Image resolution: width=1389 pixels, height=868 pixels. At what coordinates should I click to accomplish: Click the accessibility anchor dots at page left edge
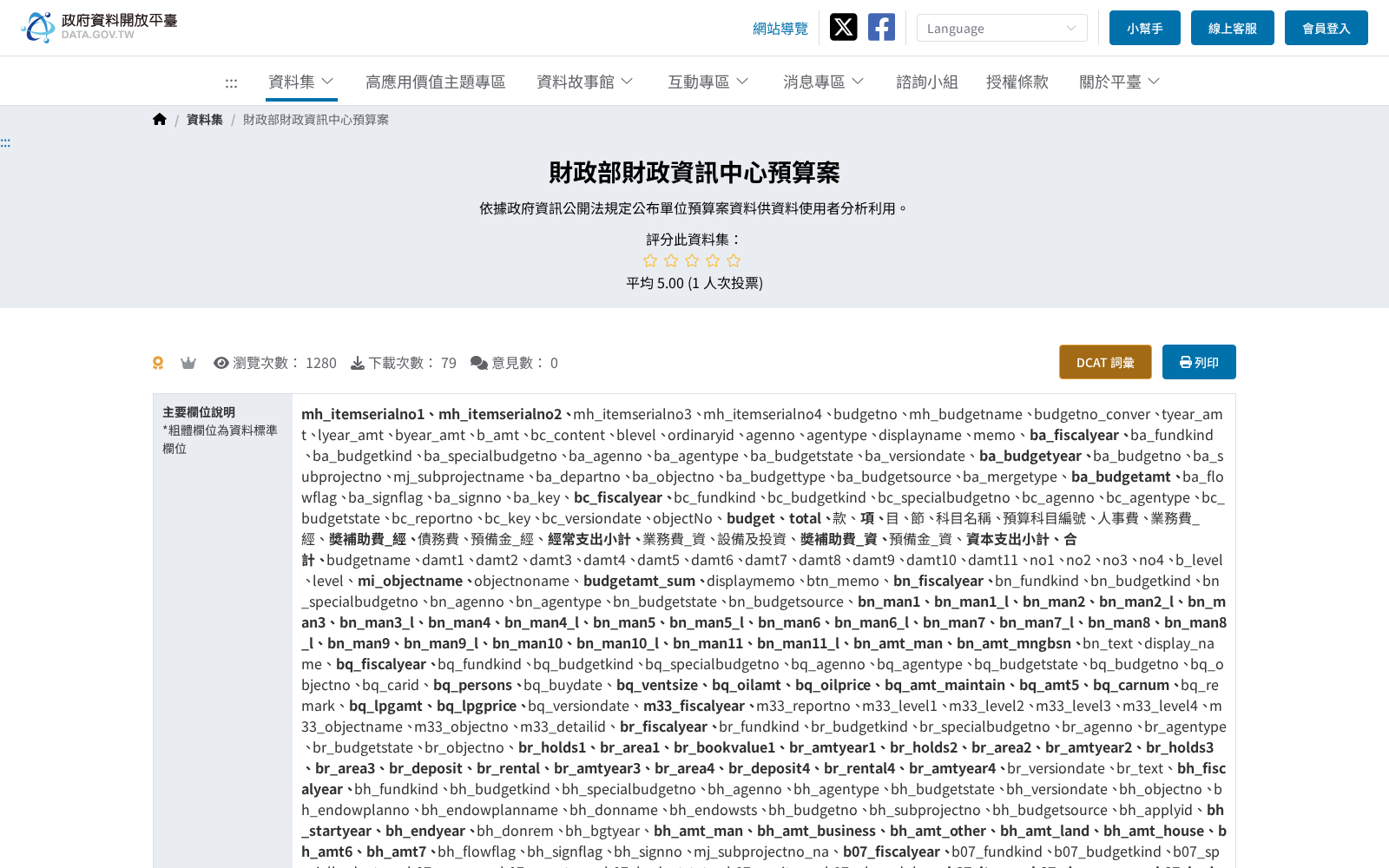click(x=5, y=143)
